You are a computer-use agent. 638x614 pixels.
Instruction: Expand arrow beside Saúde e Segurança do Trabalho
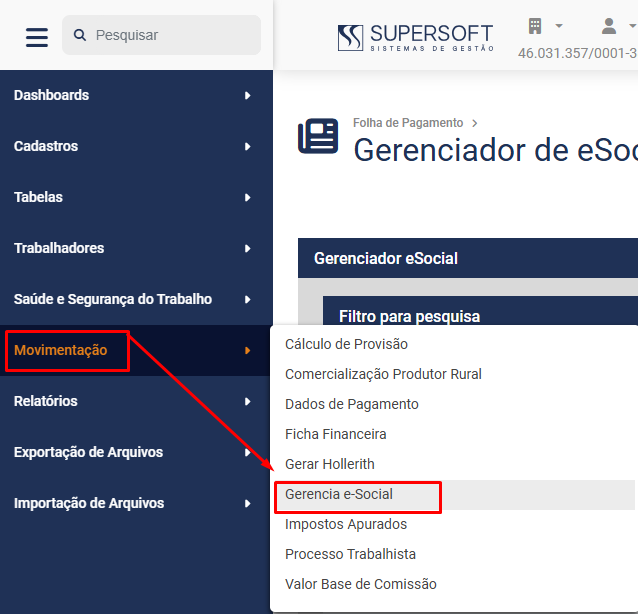[247, 299]
